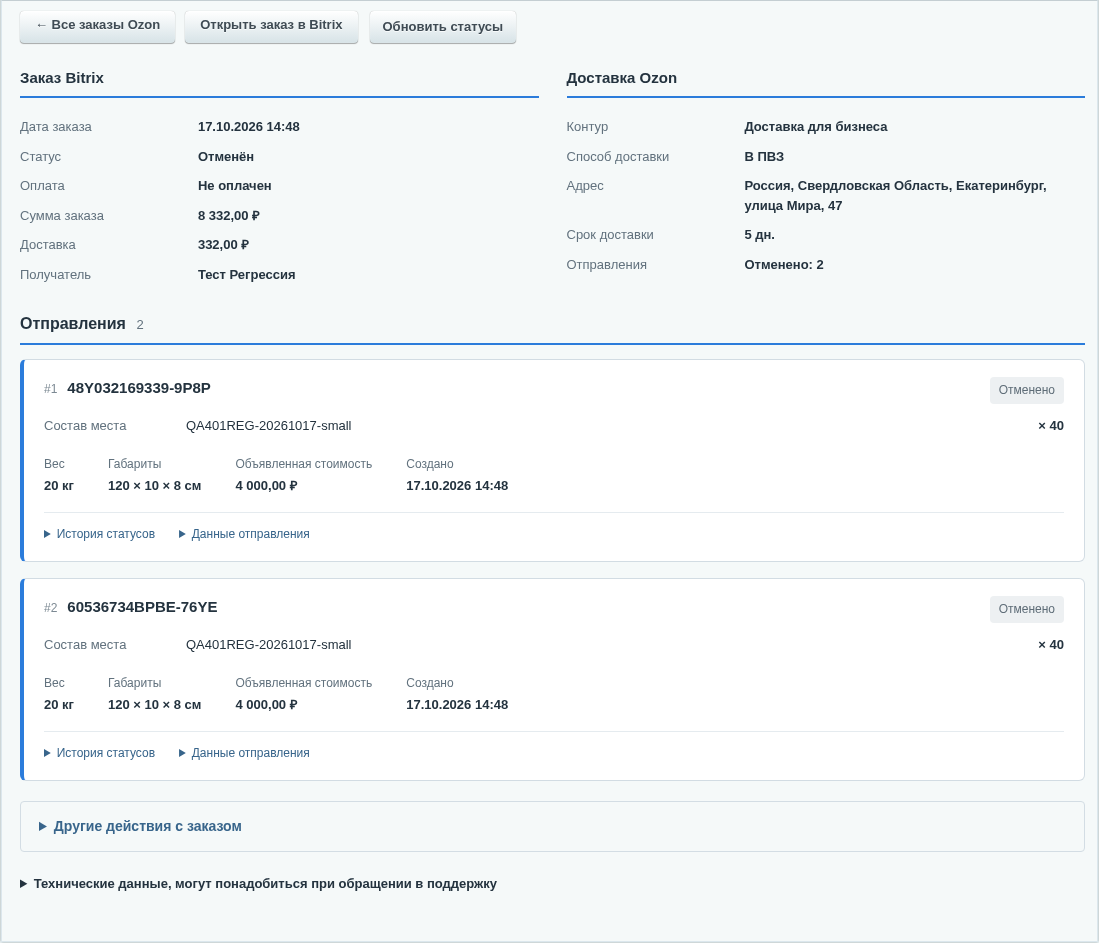
Task: Click creation date in shipment 60536734BPBE-76YE
Action: click(x=457, y=704)
